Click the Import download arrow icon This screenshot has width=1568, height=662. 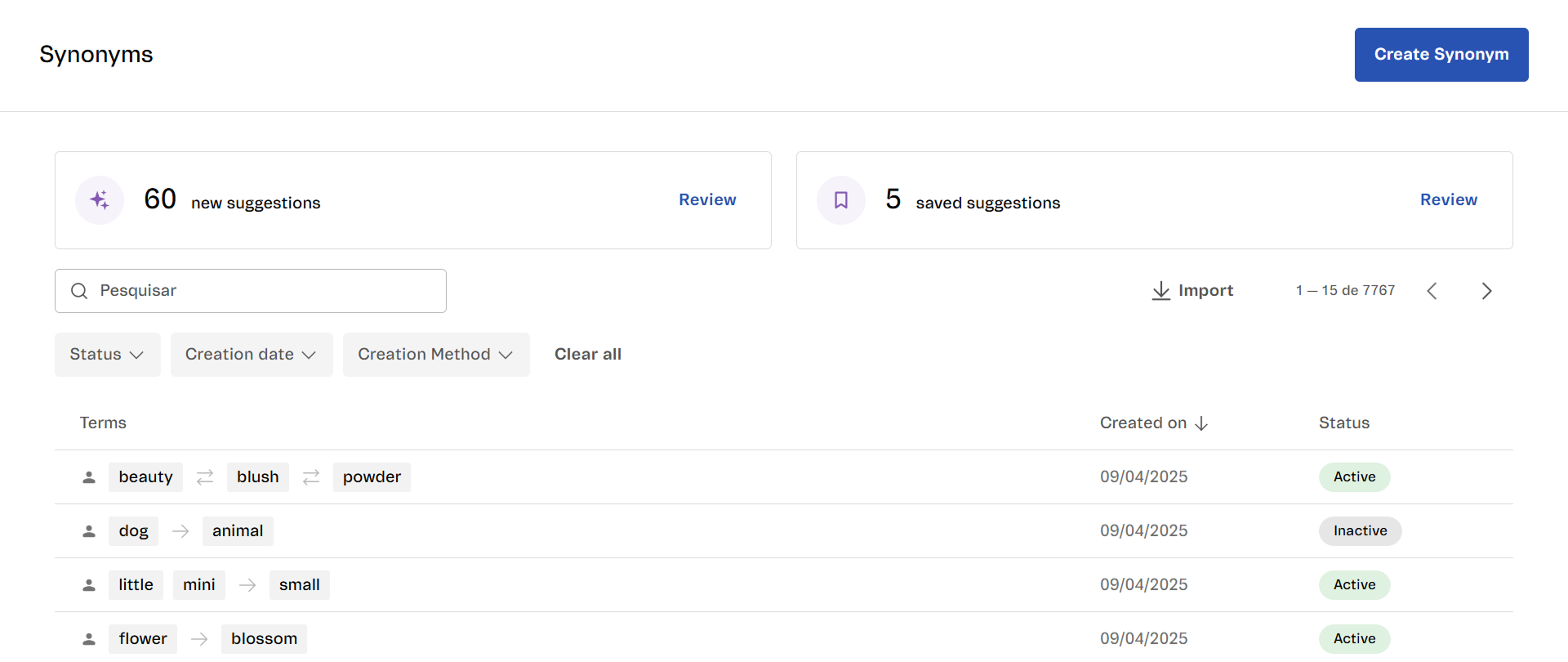click(x=1160, y=291)
